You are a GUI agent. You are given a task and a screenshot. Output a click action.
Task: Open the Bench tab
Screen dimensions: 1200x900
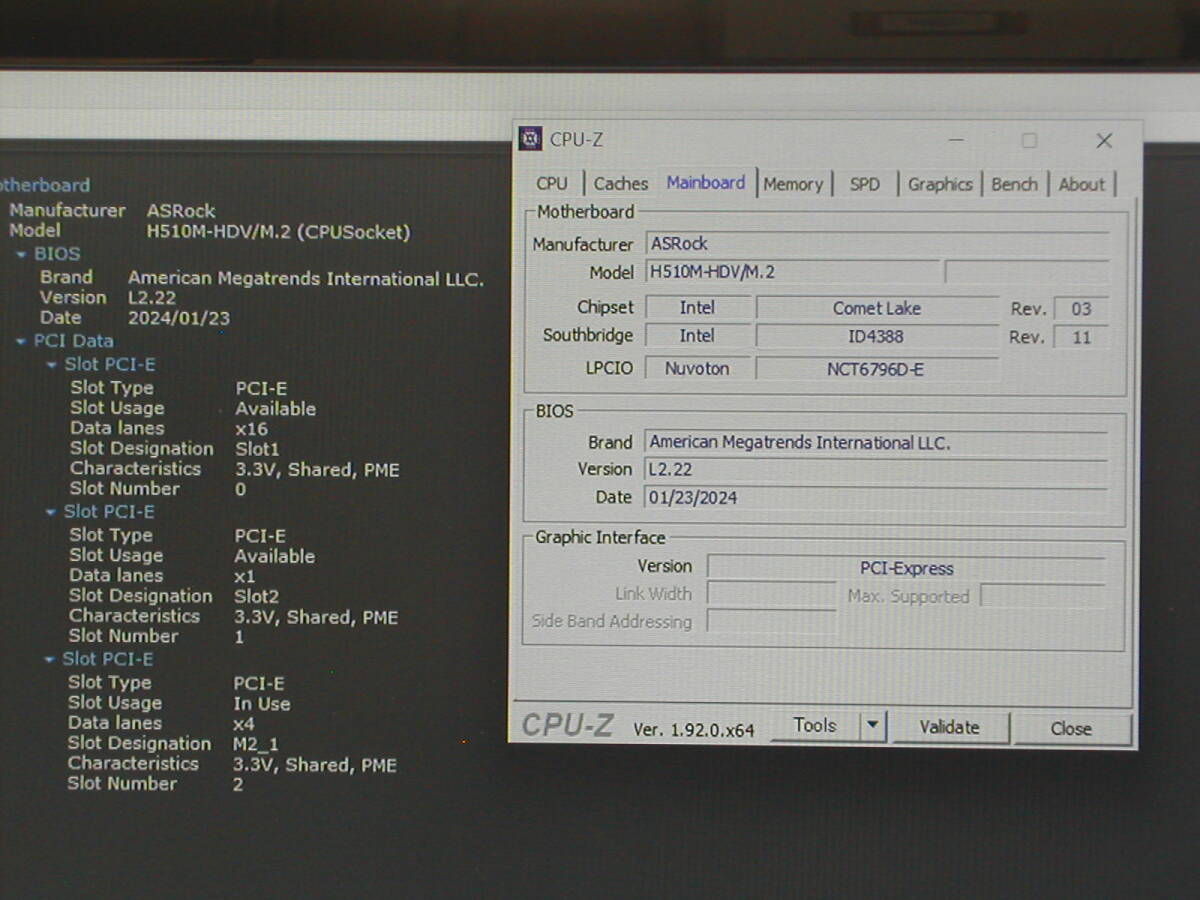(x=1013, y=184)
